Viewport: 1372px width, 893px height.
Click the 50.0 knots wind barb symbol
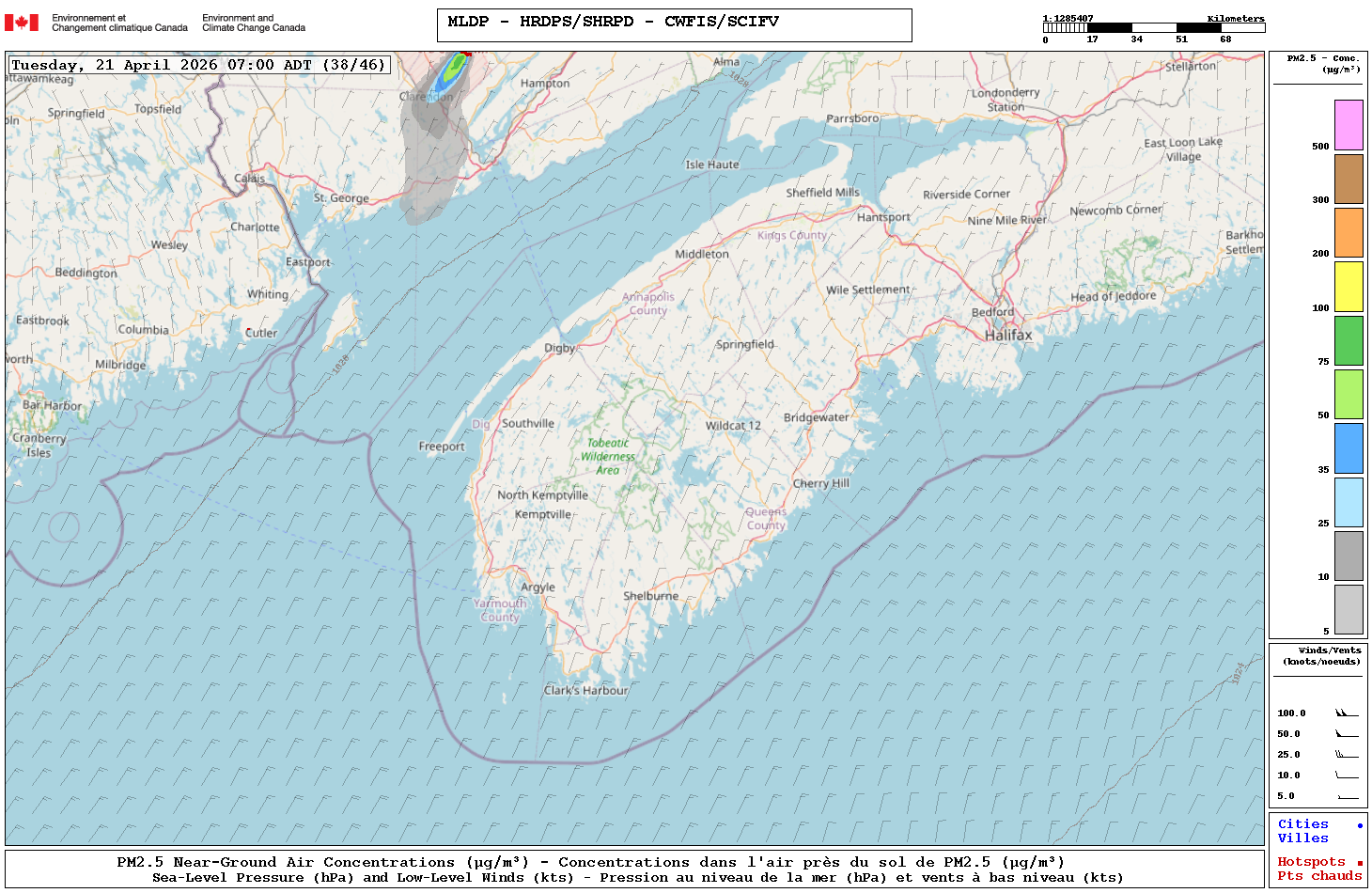[x=1347, y=734]
